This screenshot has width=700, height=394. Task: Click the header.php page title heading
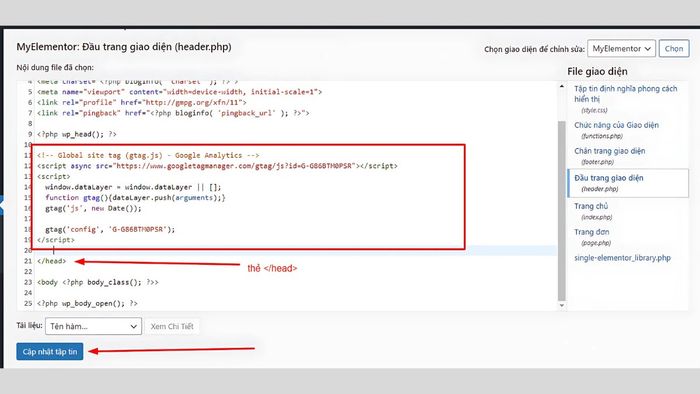(124, 47)
